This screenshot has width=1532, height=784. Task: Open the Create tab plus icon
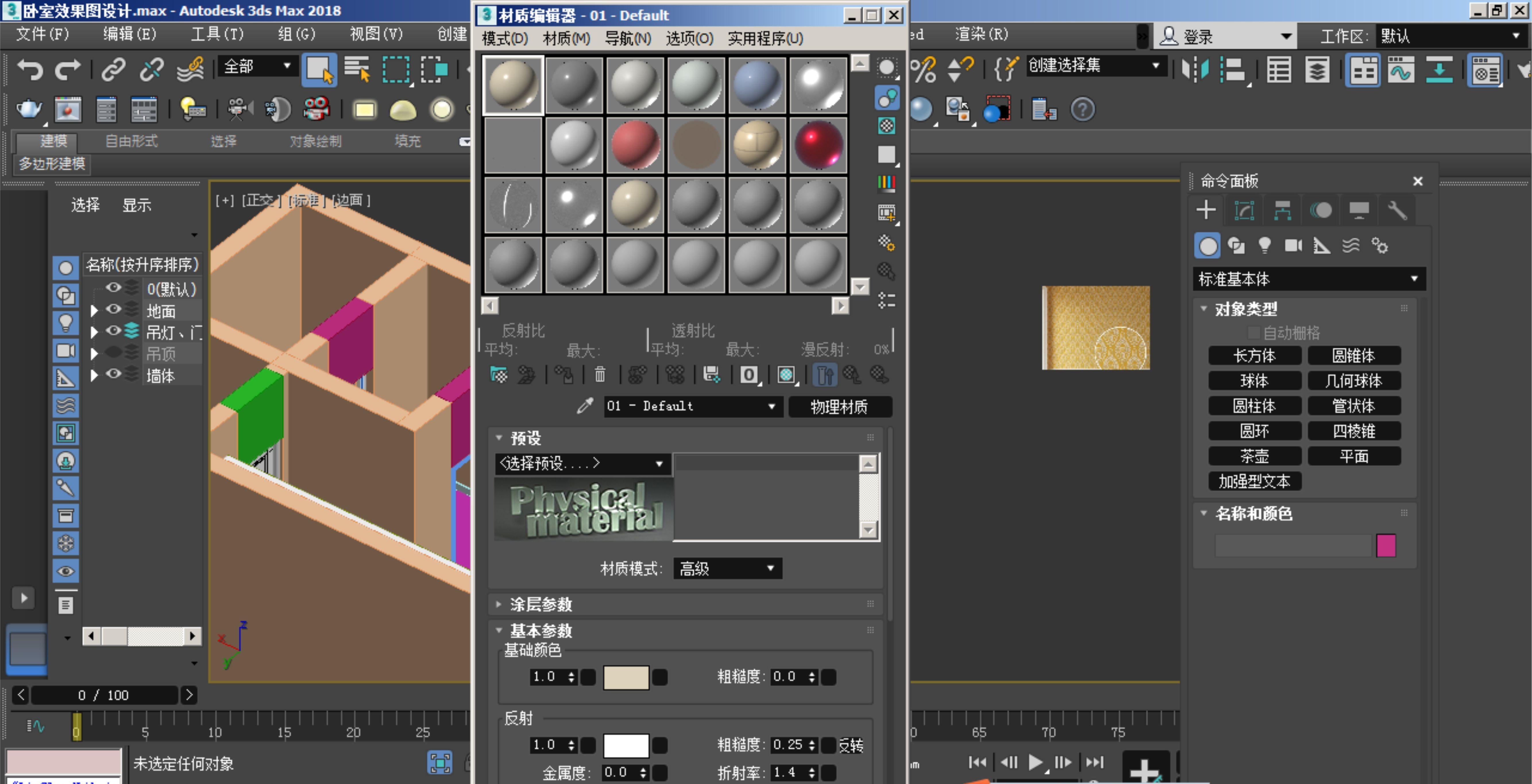pos(1206,210)
